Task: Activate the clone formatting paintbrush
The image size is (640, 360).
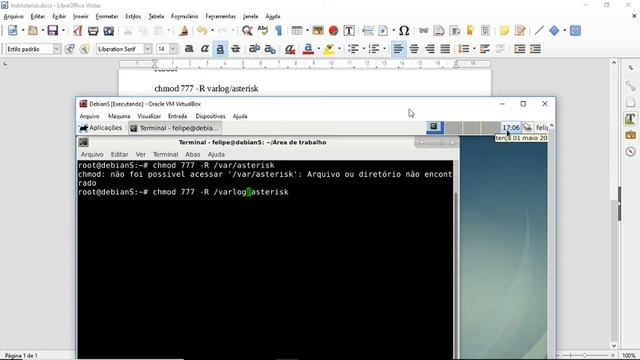Action: 184,31
